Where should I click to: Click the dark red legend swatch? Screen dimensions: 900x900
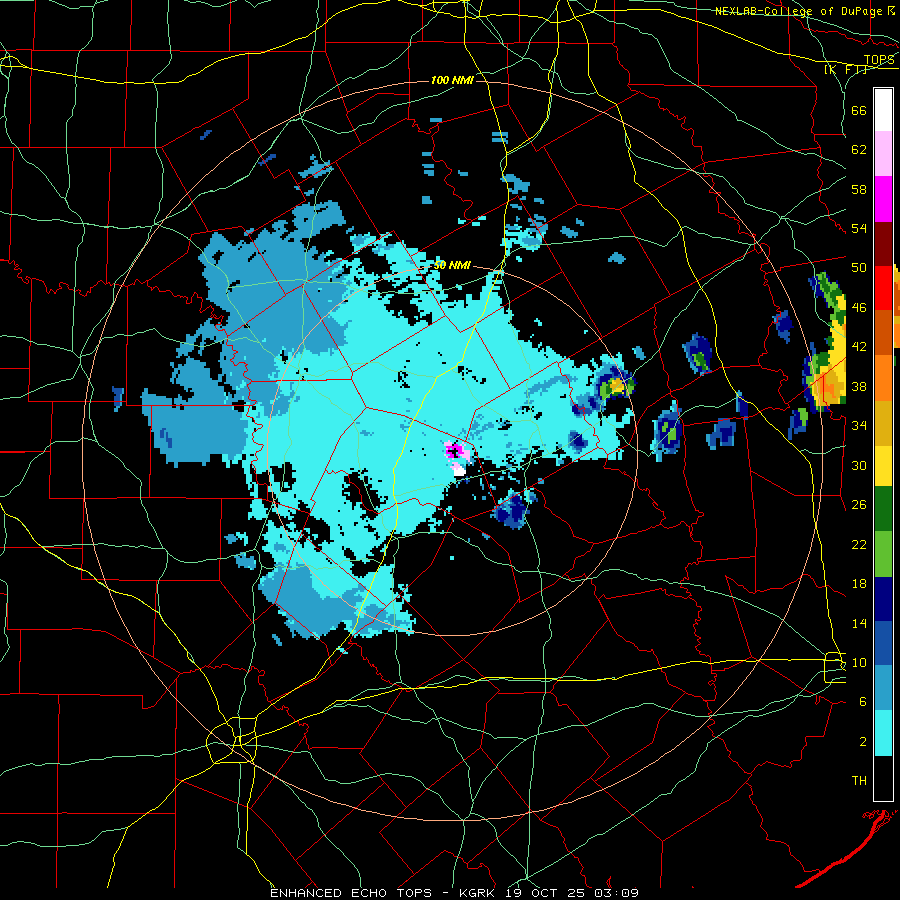[x=883, y=243]
